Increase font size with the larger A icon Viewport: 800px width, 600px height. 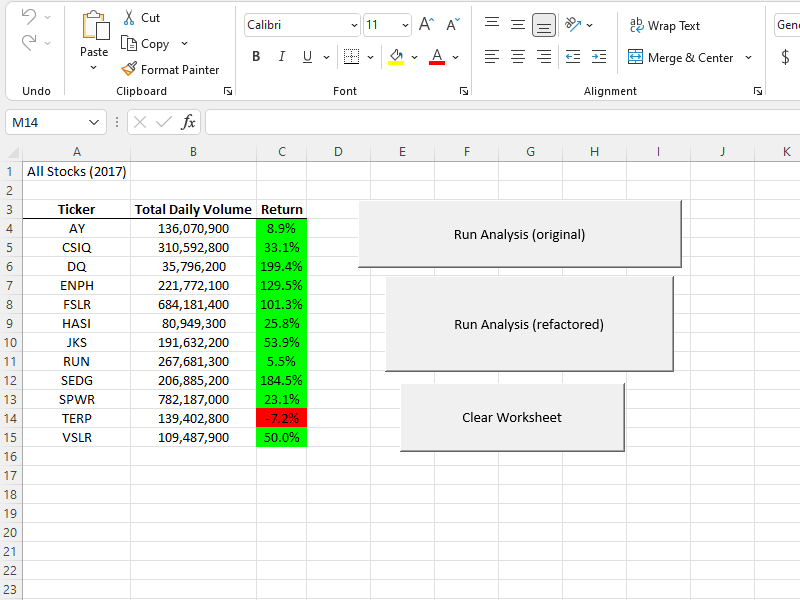pos(426,25)
